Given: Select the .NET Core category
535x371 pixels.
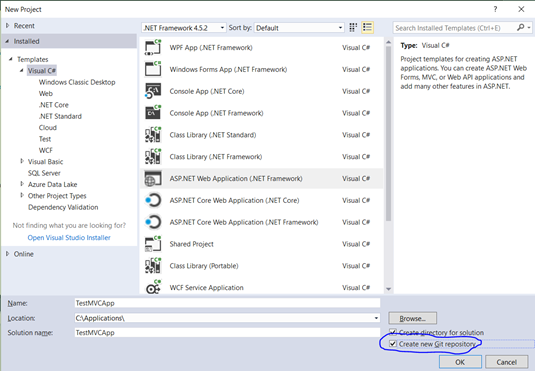Looking at the screenshot, I should pyautogui.click(x=54, y=105).
